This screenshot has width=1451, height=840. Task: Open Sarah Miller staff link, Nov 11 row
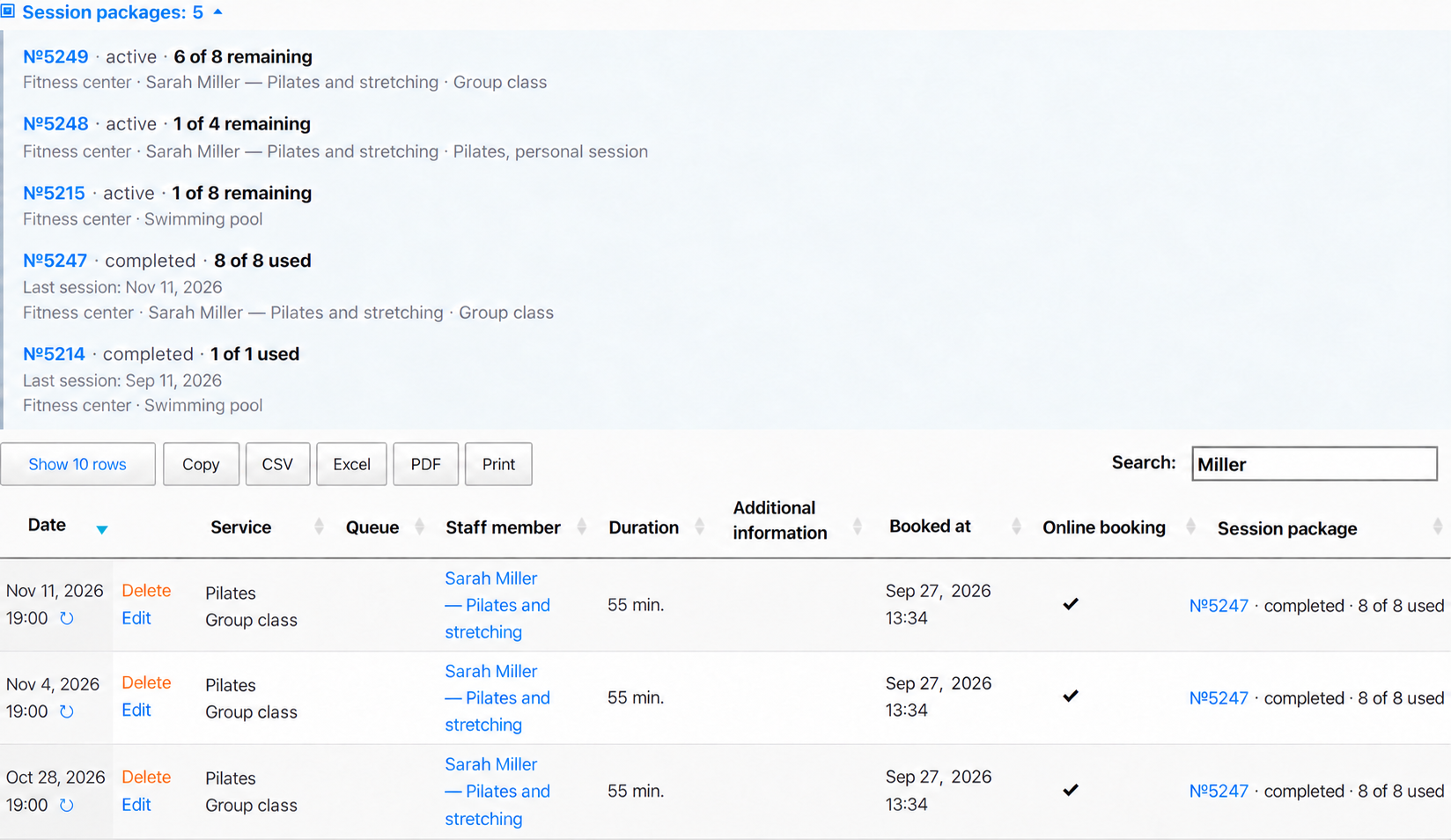[x=497, y=605]
